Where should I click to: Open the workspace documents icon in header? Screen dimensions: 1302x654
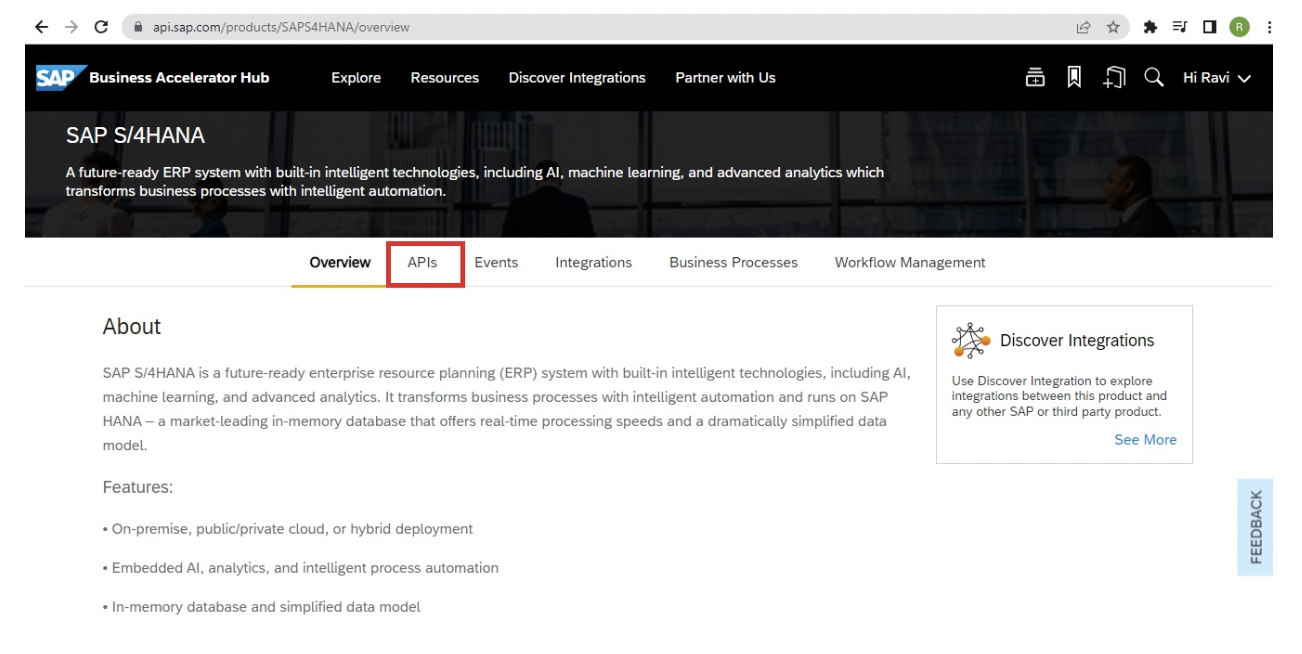click(1114, 78)
